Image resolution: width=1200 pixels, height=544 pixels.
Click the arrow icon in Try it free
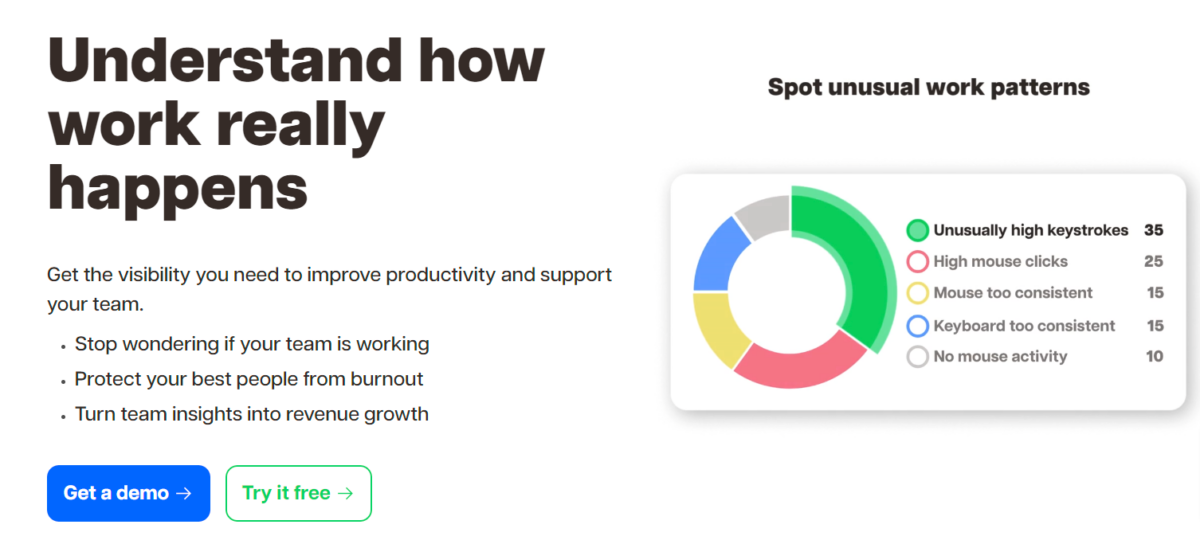coord(345,493)
